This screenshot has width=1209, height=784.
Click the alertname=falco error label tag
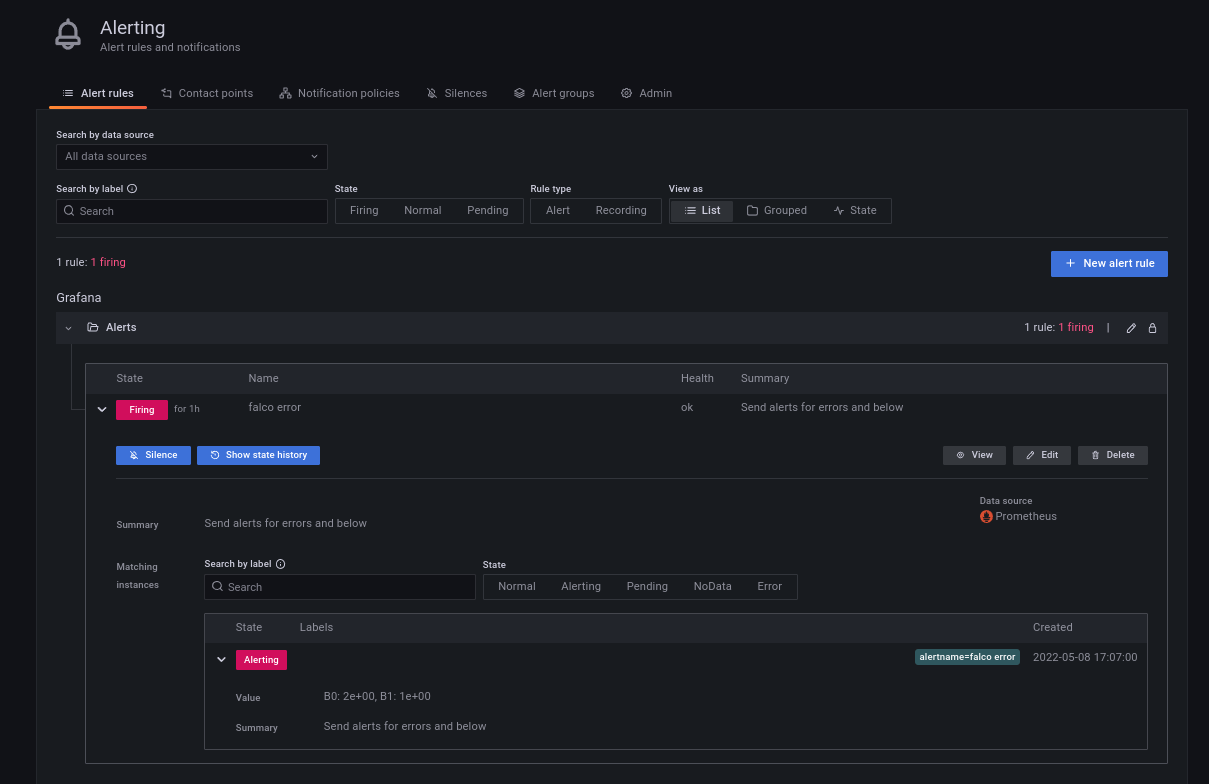[x=967, y=657]
